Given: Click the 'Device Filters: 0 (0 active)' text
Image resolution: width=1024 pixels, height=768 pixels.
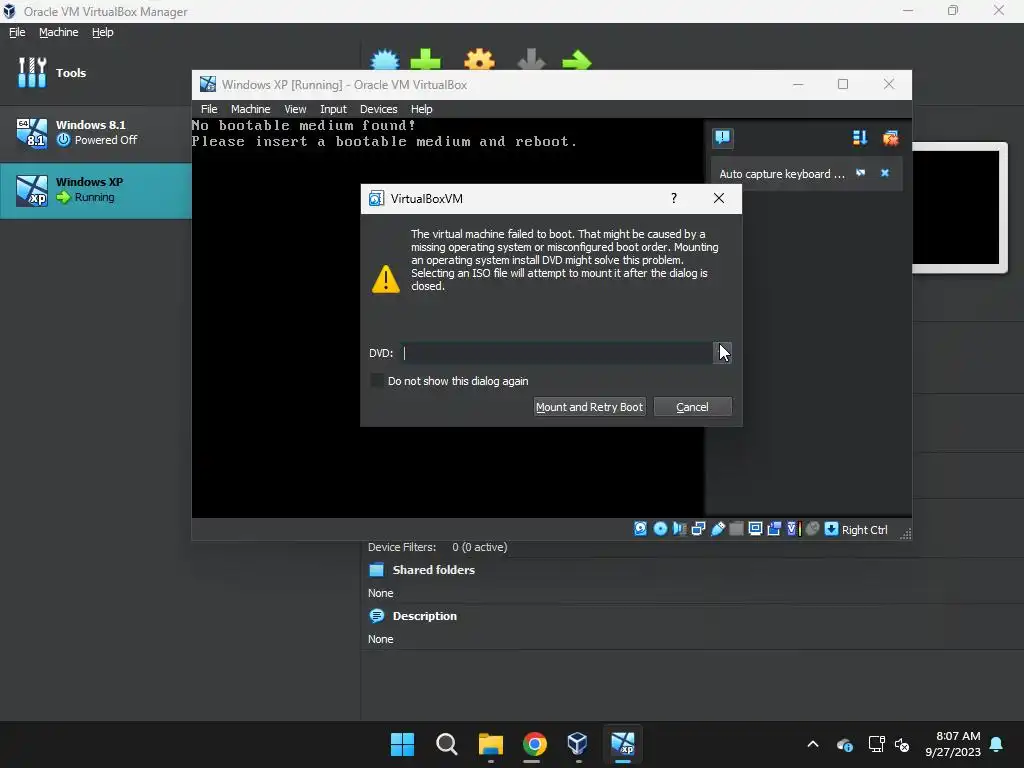Looking at the screenshot, I should [438, 547].
